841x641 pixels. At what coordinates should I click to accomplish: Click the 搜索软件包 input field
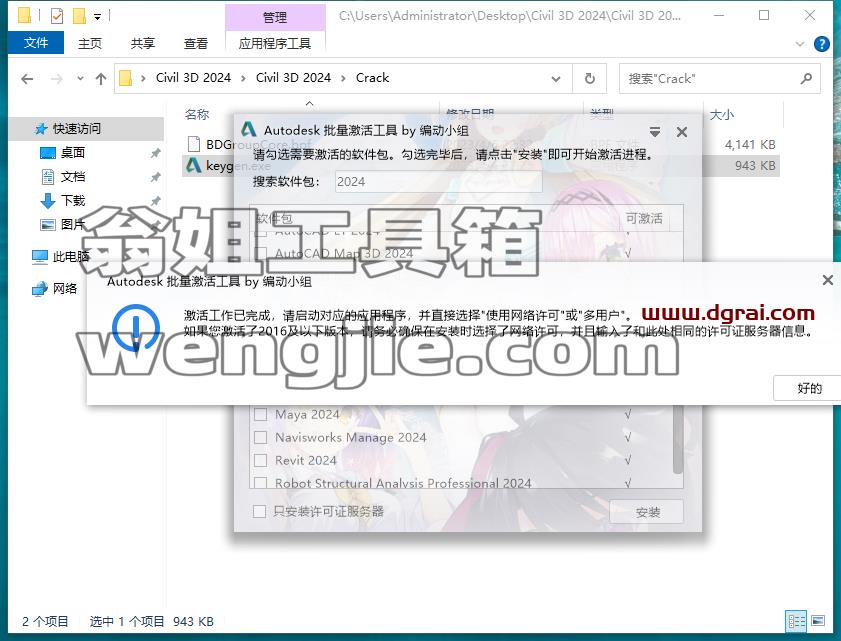[x=438, y=181]
